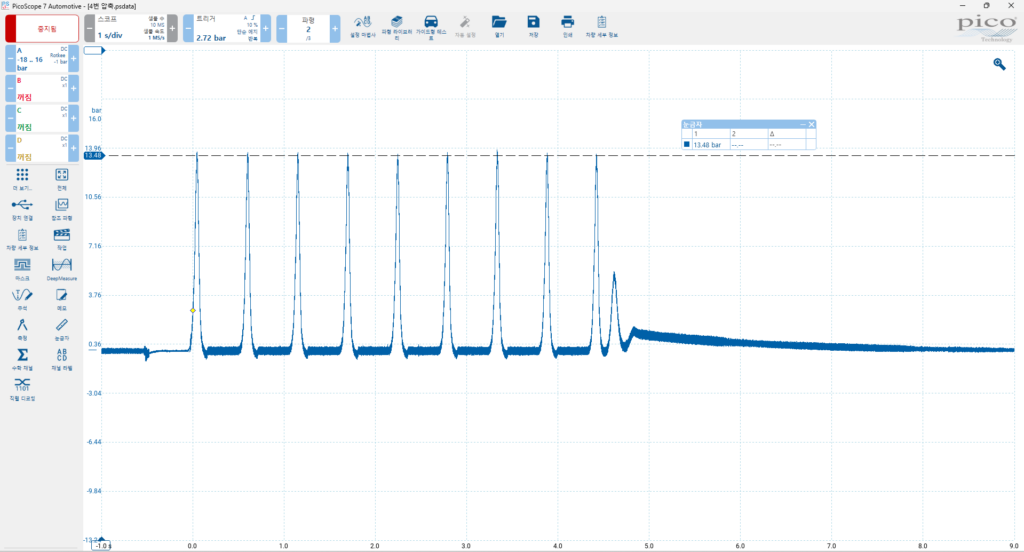Click the Print (인쇄) icon
1024x552 pixels.
[x=567, y=24]
